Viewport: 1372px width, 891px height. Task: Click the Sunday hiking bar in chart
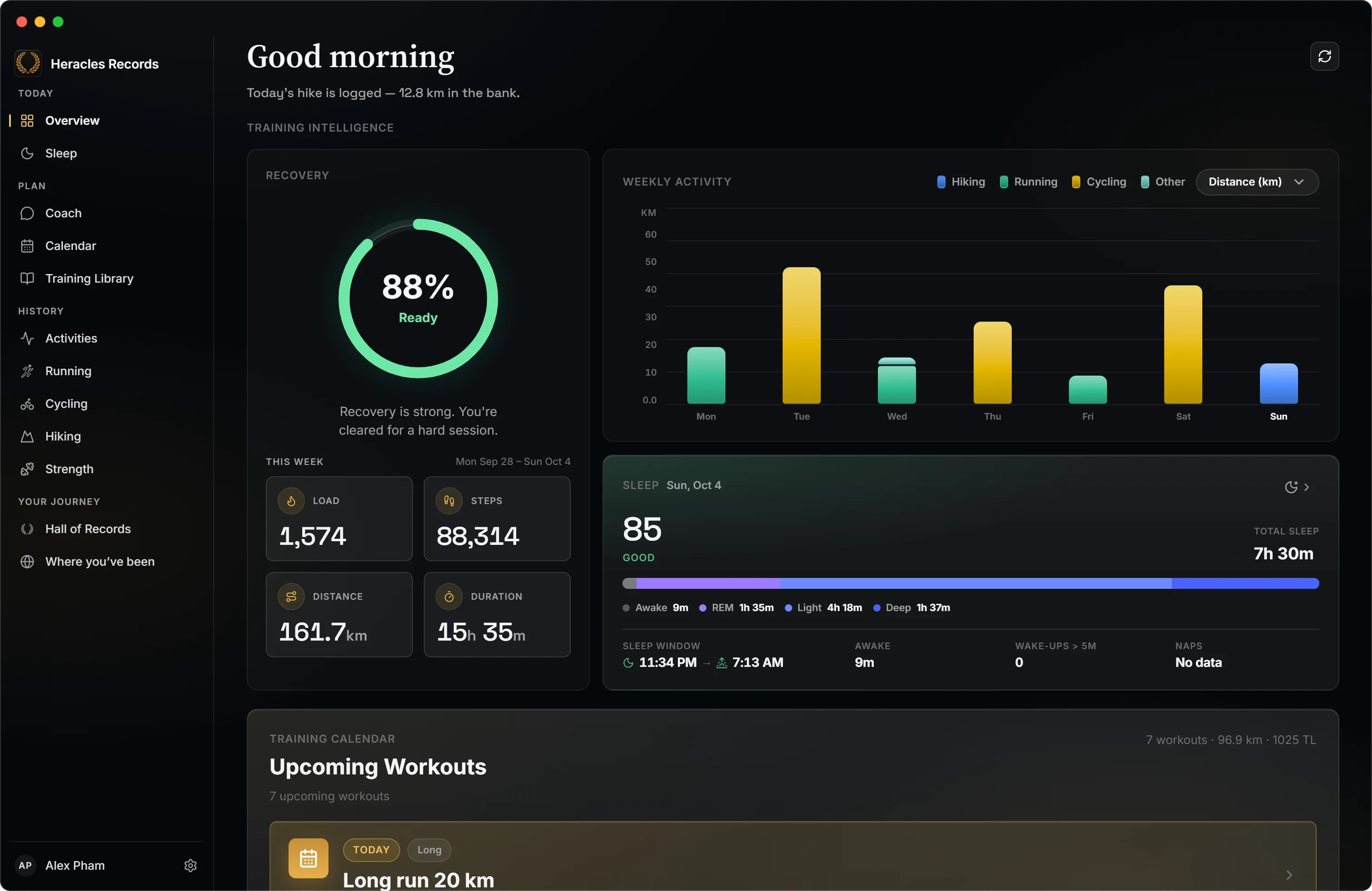[x=1278, y=383]
